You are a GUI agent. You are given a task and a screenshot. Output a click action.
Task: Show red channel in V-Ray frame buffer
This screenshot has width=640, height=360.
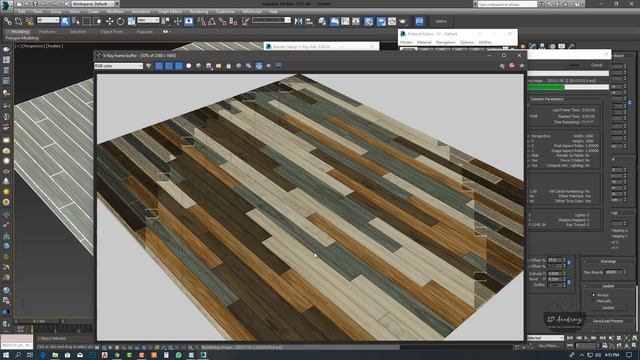159,66
